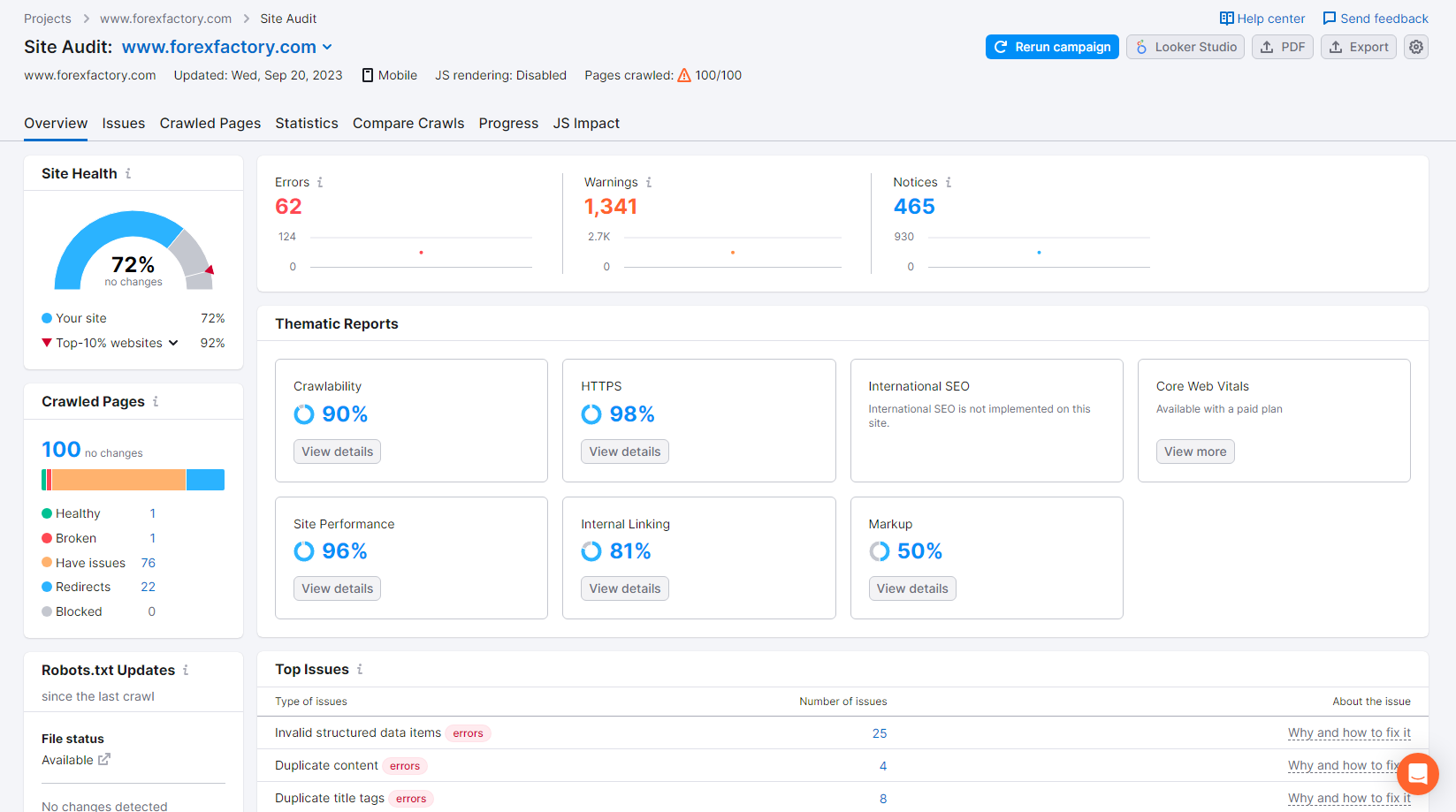
Task: Switch to the Overview tab
Action: pyautogui.click(x=56, y=124)
